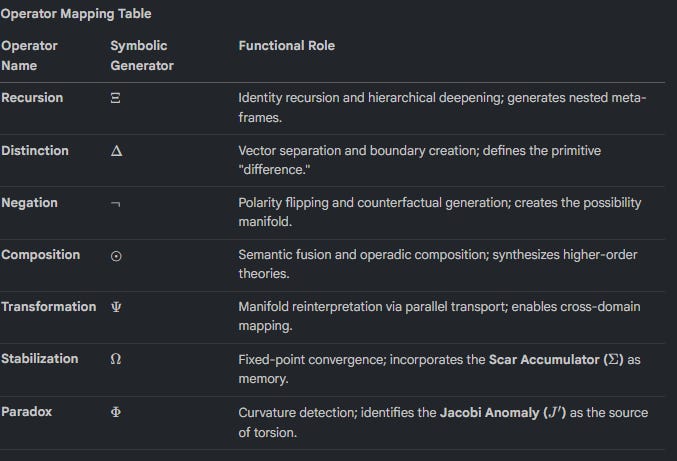The image size is (677, 461).
Task: Click the Transformation row label
Action: (x=49, y=306)
